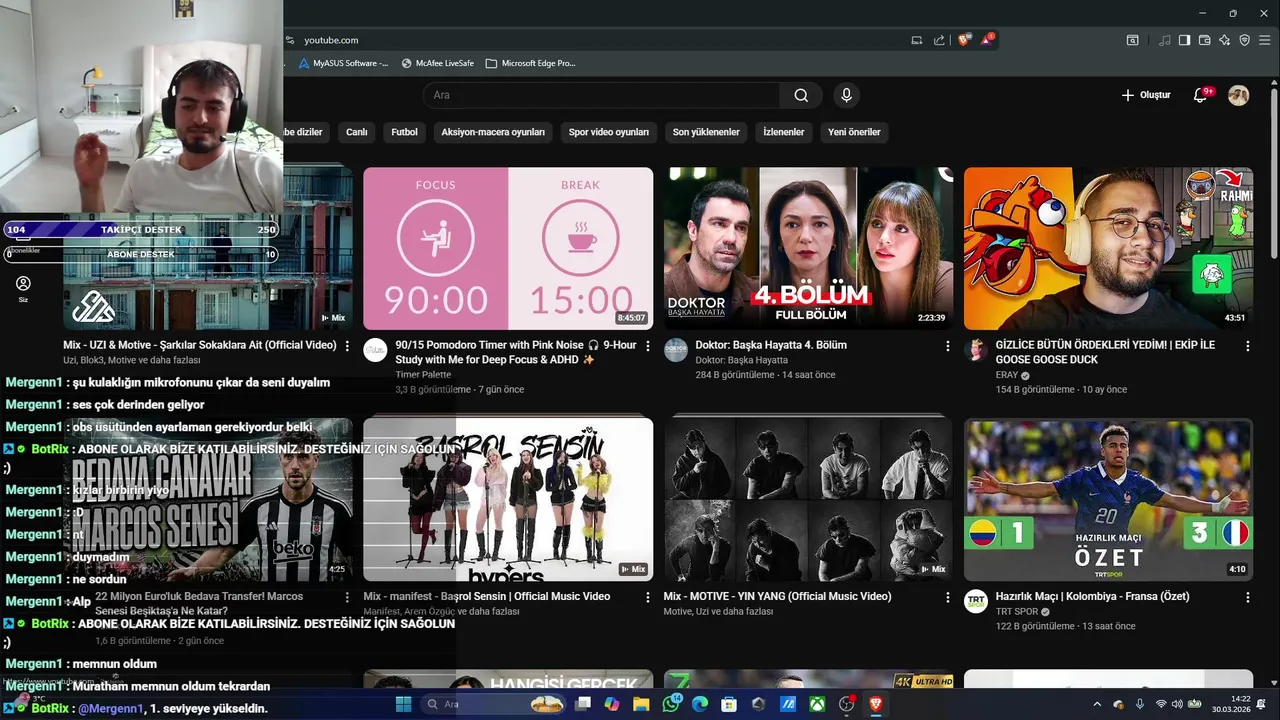This screenshot has height=720, width=1280.
Task: Open Microsoft Store from the taskbar
Action: click(729, 704)
